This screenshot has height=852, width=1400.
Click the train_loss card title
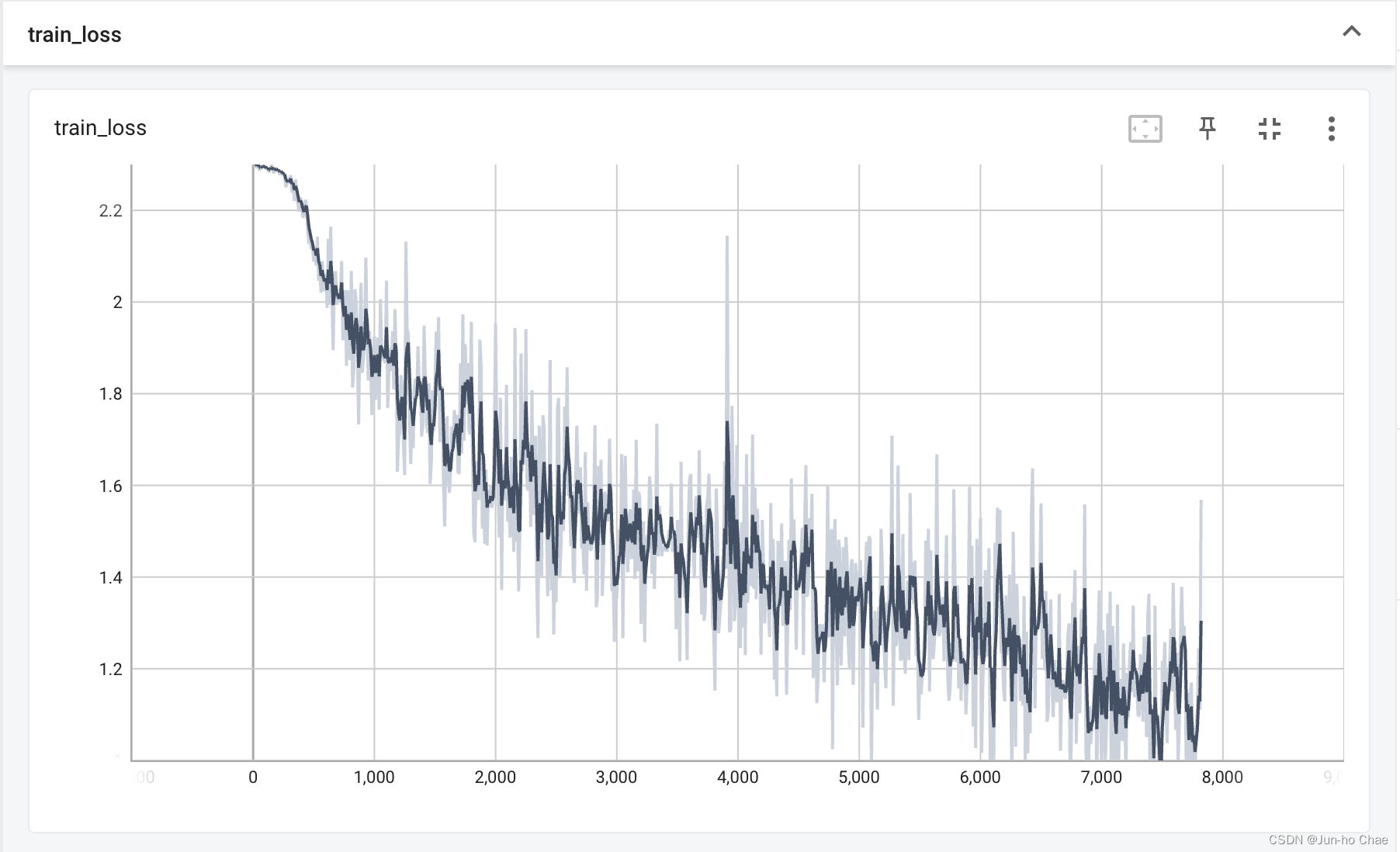pyautogui.click(x=100, y=128)
